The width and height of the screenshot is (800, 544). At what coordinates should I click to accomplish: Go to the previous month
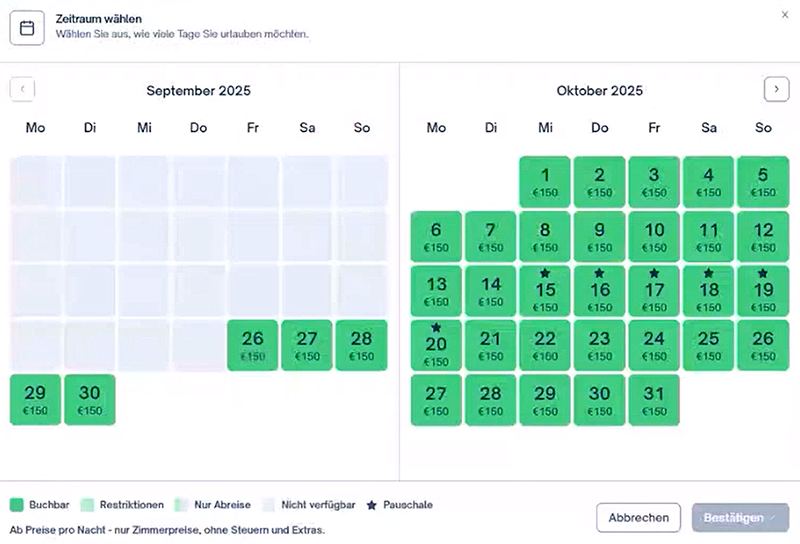pos(22,89)
